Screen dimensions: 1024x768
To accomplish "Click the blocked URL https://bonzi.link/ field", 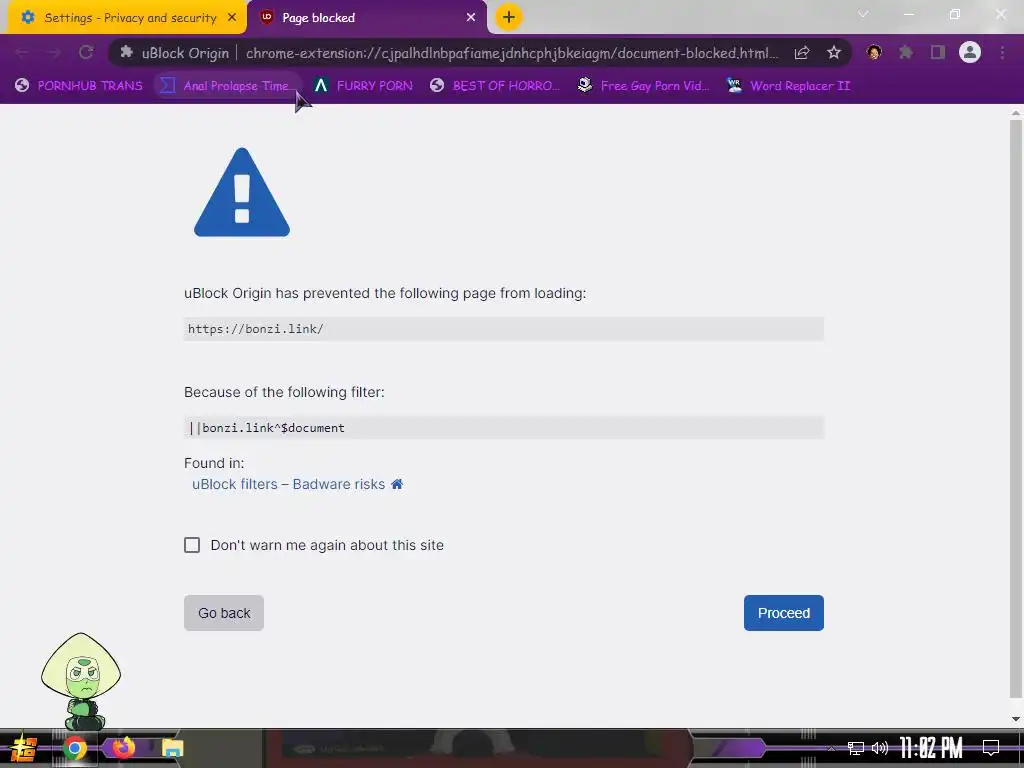I will tap(504, 328).
